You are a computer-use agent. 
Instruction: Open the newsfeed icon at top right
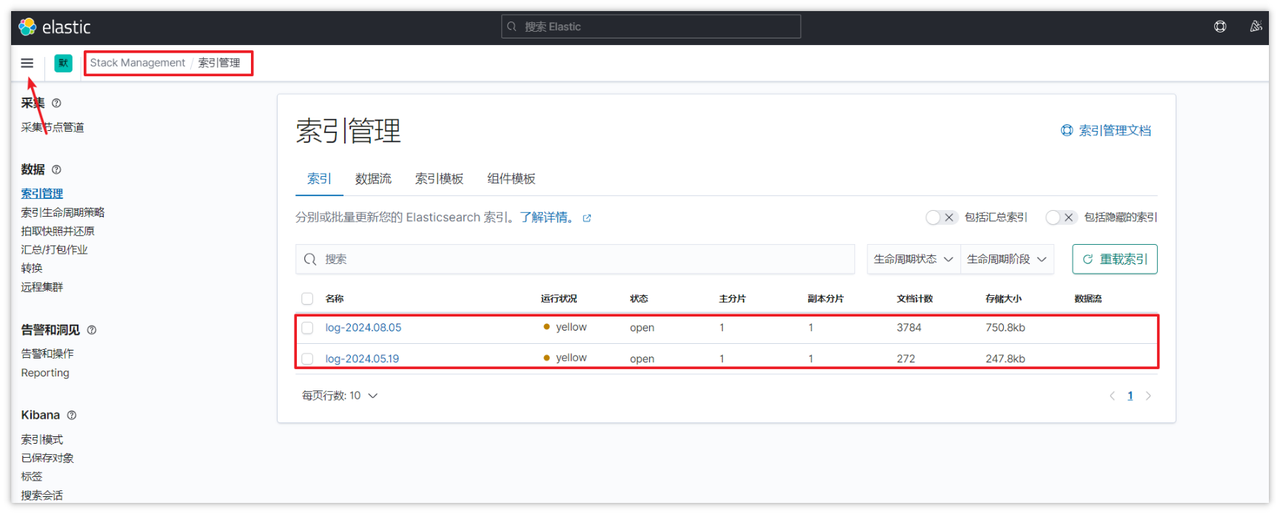click(1256, 27)
